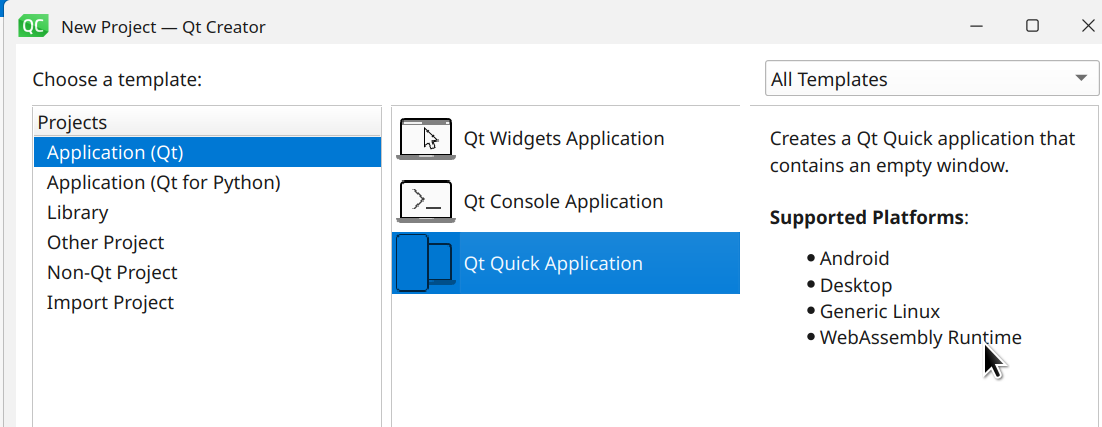Click the Qt Widgets Application window icon
The width and height of the screenshot is (1102, 427).
426,139
